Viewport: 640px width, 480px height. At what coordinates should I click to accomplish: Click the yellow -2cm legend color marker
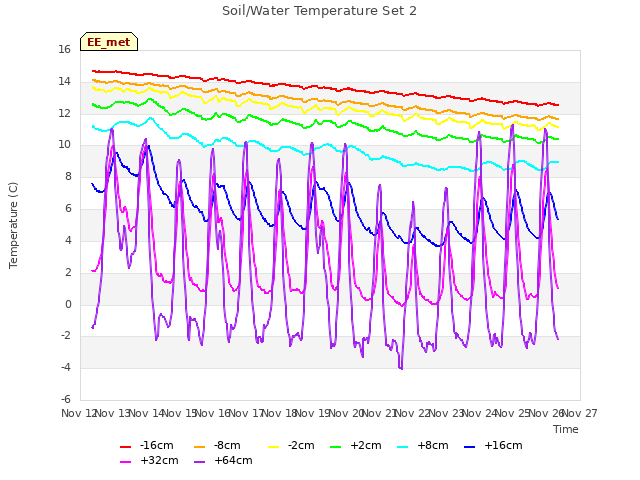point(273,447)
